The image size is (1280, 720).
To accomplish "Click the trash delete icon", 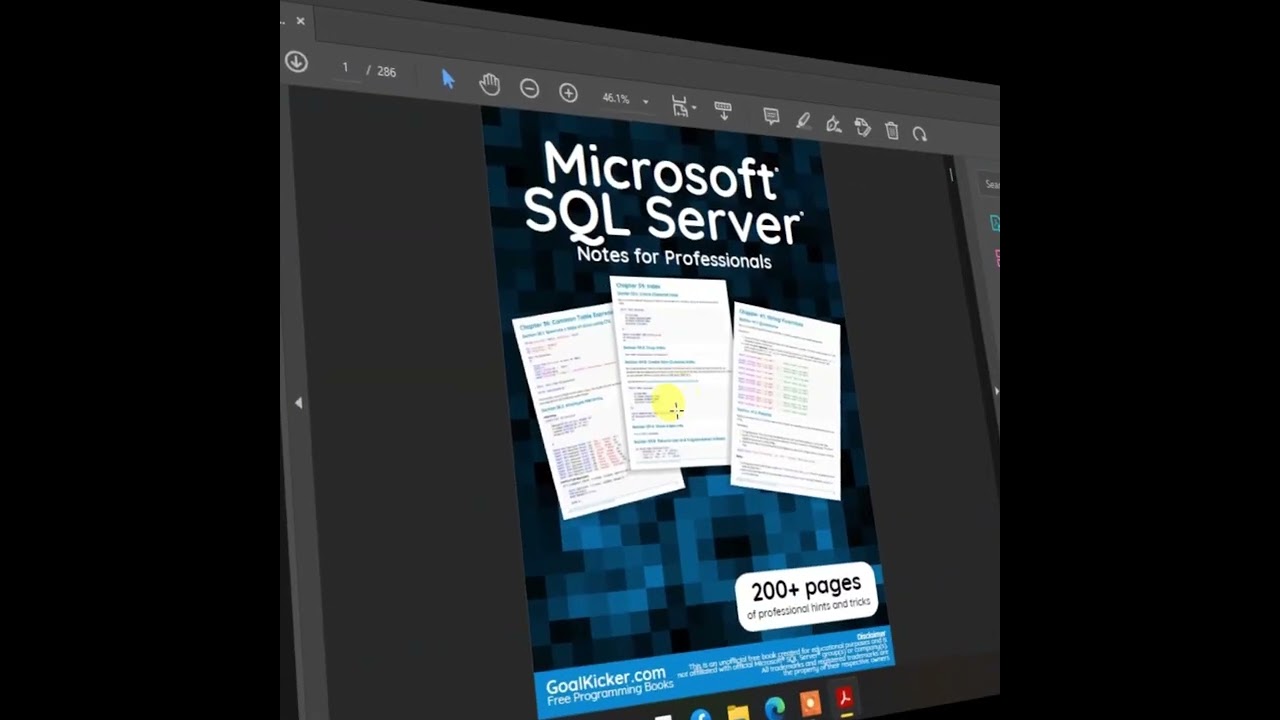I will [892, 130].
